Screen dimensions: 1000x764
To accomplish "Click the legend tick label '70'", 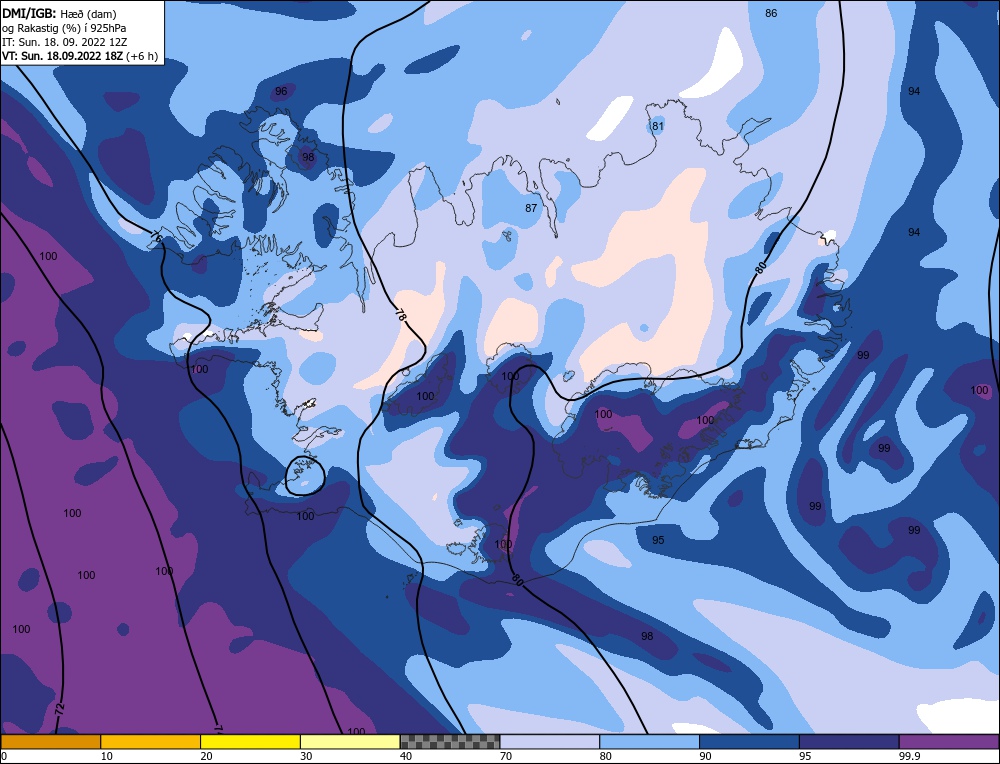I will (506, 756).
